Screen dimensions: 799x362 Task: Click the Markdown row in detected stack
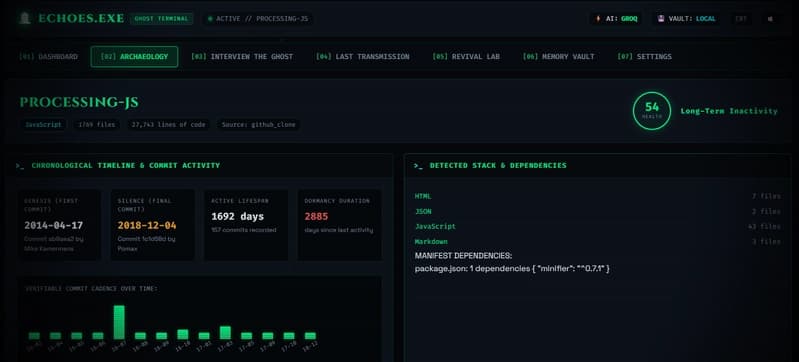pos(597,242)
